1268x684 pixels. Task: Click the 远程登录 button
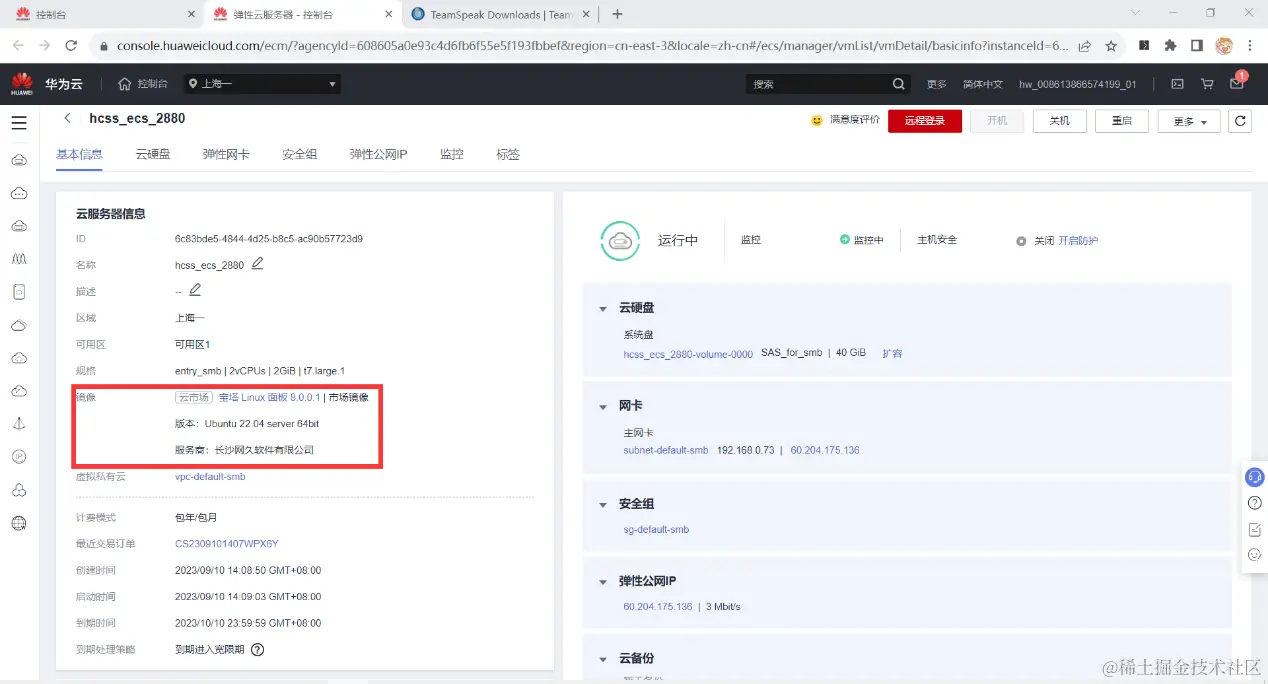[925, 121]
